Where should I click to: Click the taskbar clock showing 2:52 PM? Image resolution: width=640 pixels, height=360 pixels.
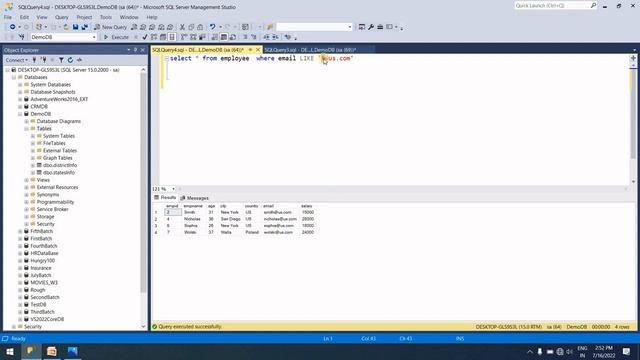(x=604, y=351)
